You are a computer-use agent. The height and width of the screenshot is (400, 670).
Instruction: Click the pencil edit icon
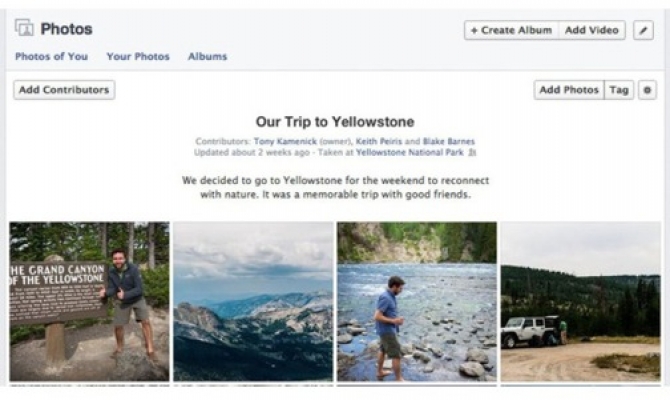(x=642, y=30)
